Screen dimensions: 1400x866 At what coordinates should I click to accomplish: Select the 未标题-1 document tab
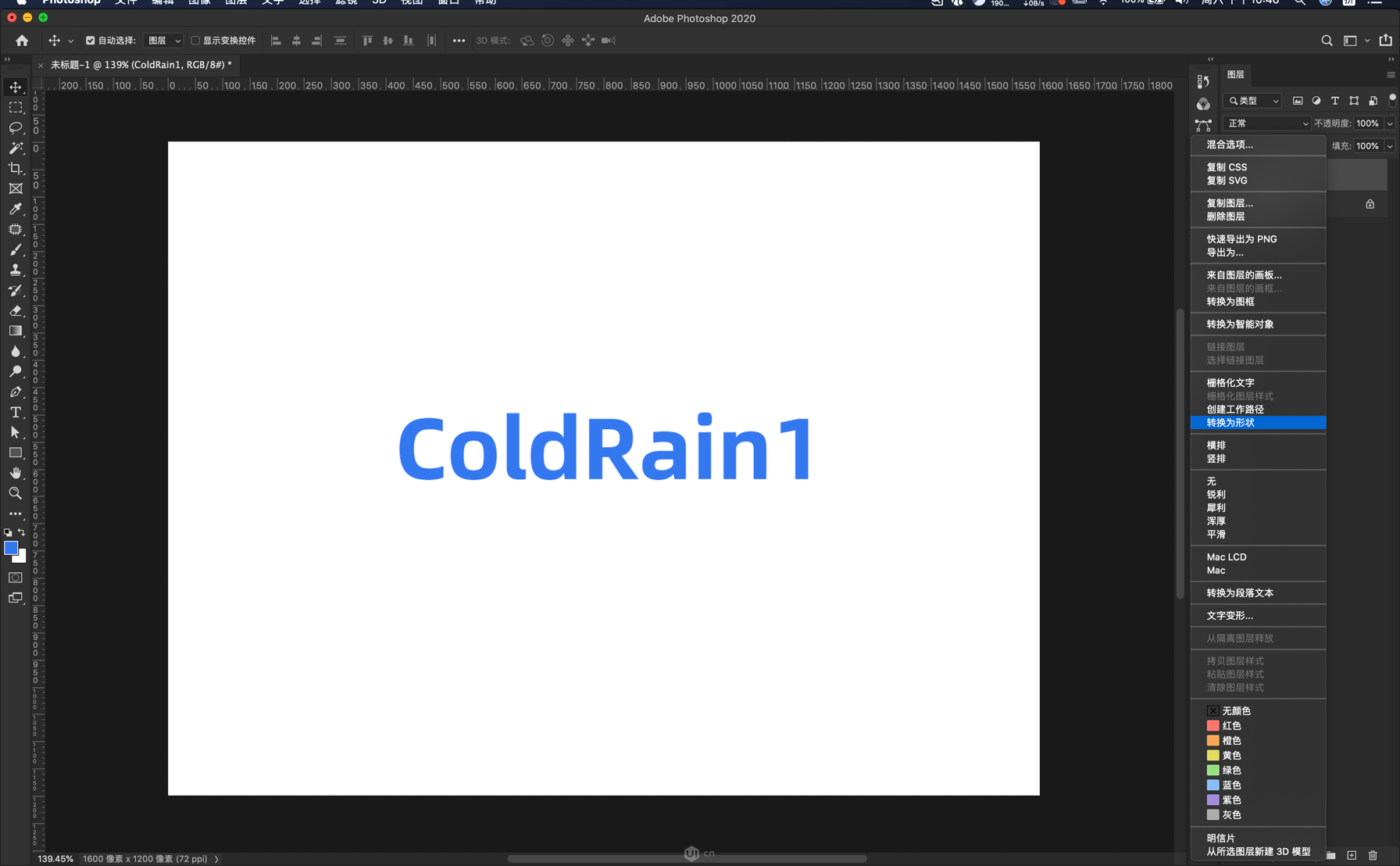(141, 65)
